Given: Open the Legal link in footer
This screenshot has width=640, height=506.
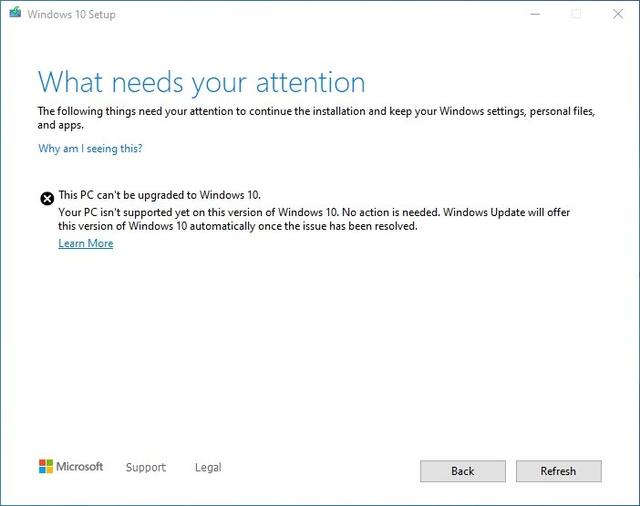Looking at the screenshot, I should tap(208, 467).
